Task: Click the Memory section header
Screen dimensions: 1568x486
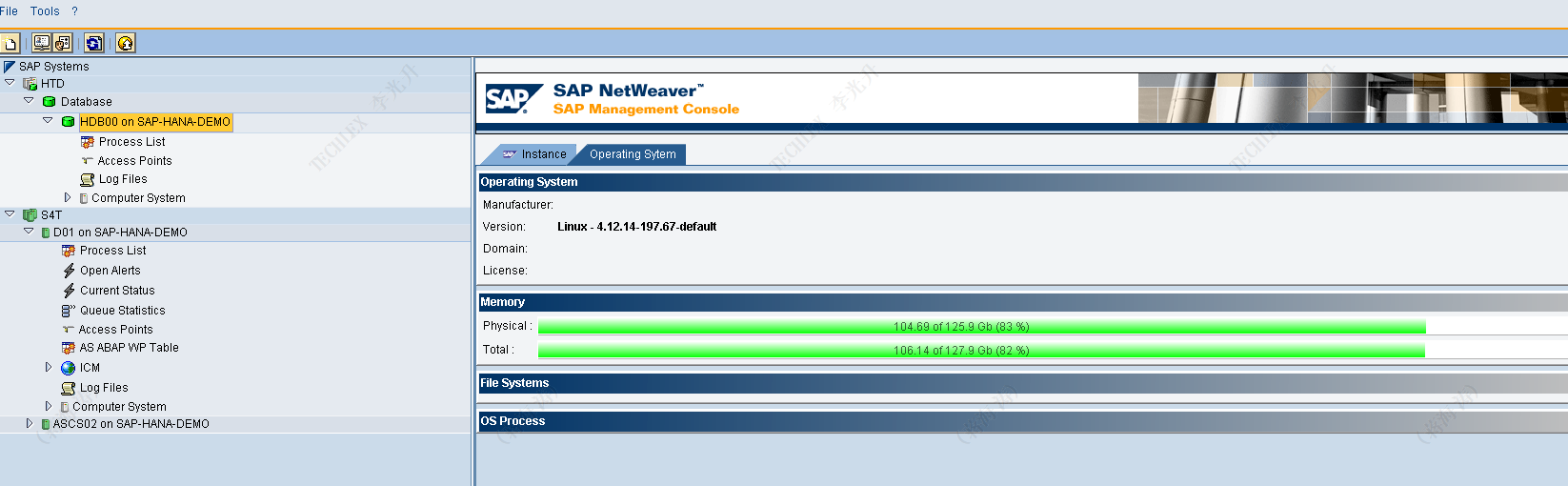Action: click(x=1022, y=302)
